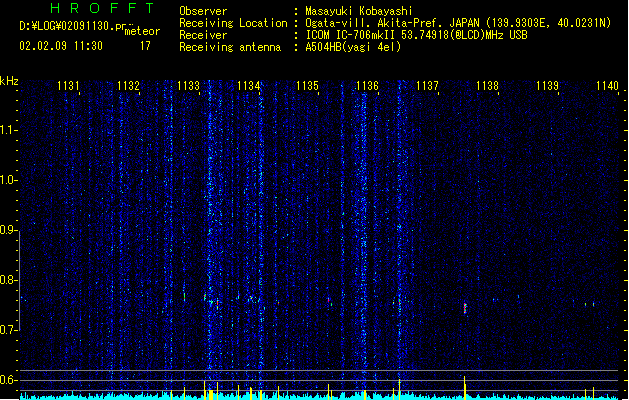Click the 'Receiving Location' label
629x400 pixels.
233,23
